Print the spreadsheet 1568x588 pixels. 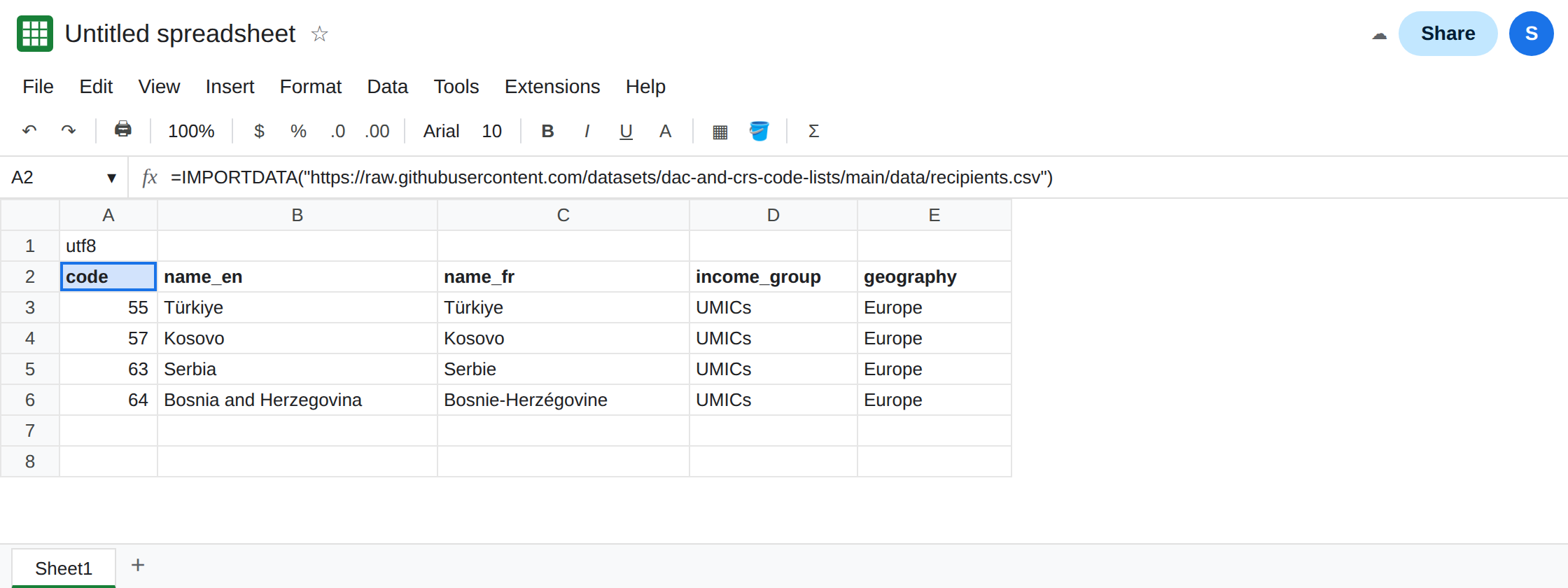pos(123,129)
